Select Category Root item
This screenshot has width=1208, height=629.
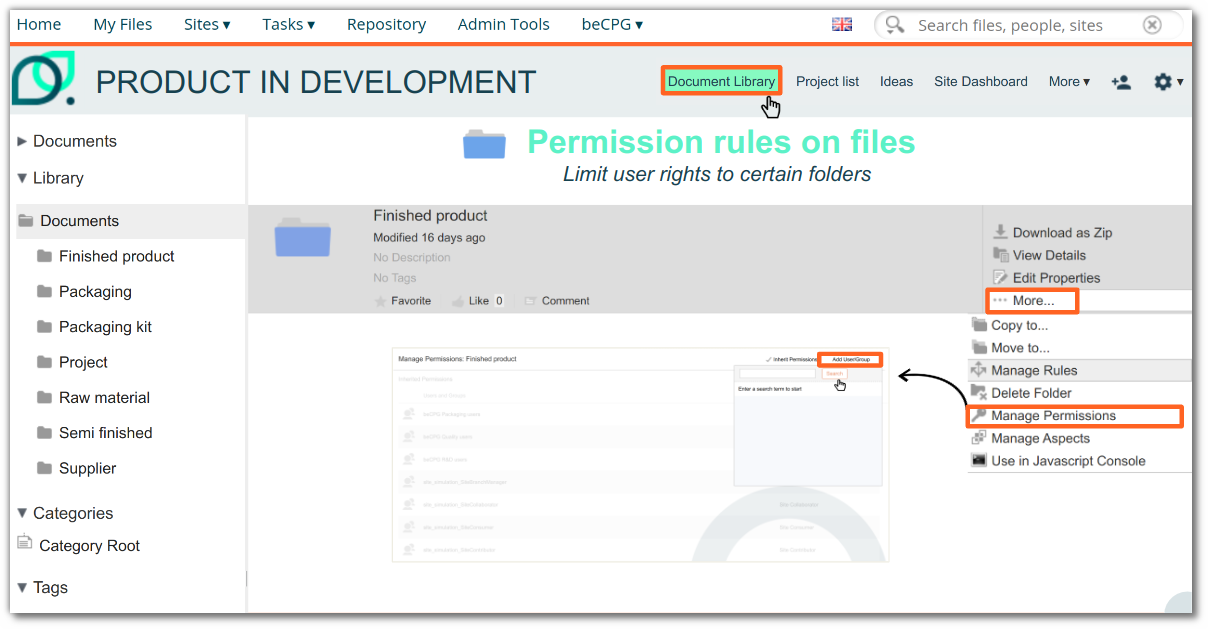[x=89, y=546]
